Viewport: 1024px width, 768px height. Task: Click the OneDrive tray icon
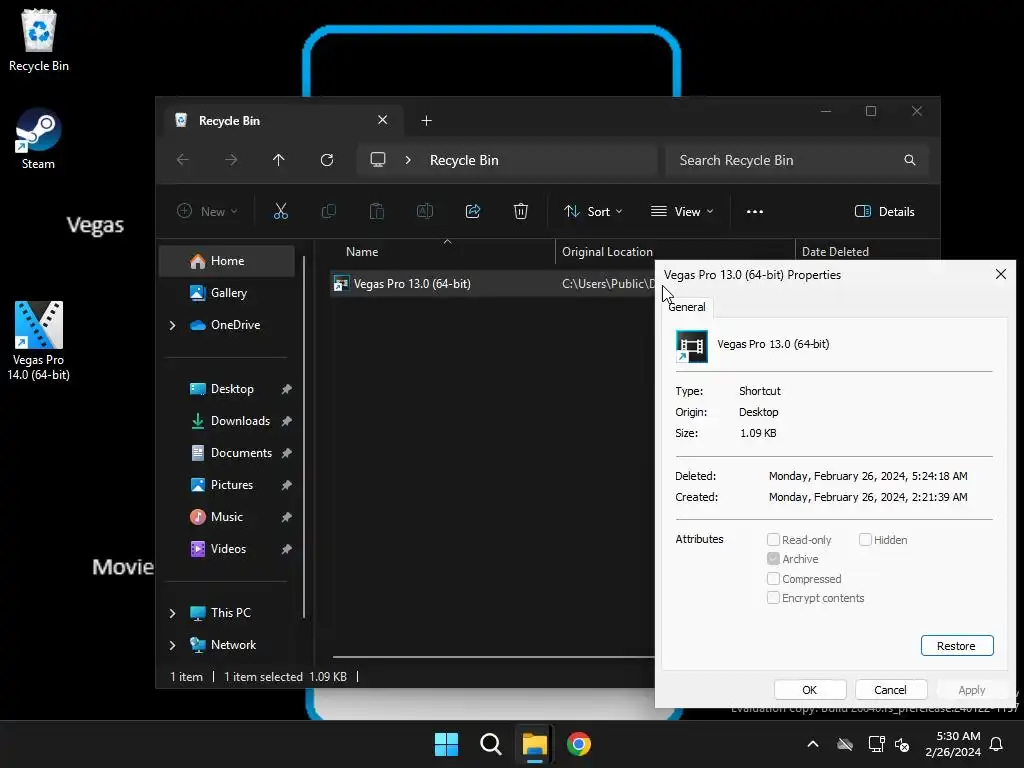coord(845,744)
